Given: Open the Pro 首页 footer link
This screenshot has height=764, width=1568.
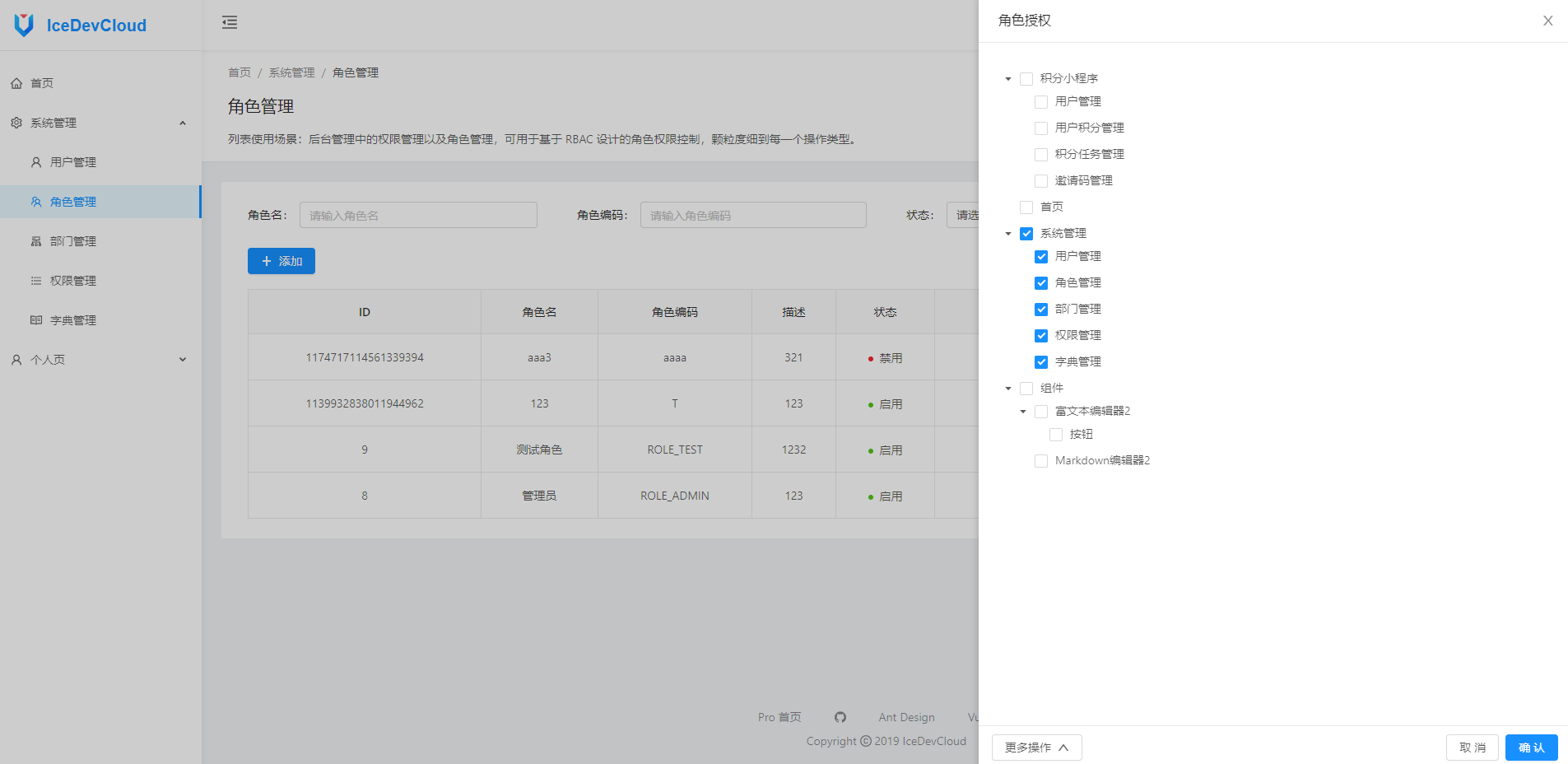Looking at the screenshot, I should [779, 717].
